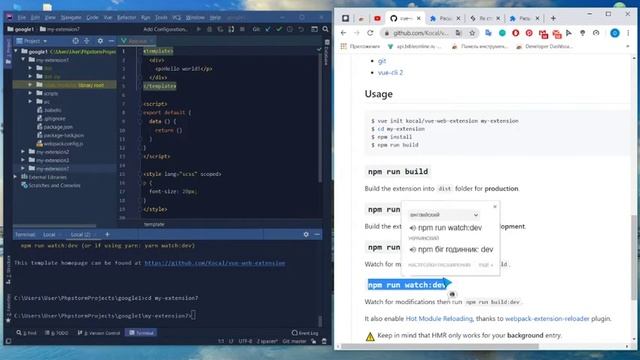The image size is (640, 360).
Task: Open the Chrome three-dot menu
Action: pos(628,33)
